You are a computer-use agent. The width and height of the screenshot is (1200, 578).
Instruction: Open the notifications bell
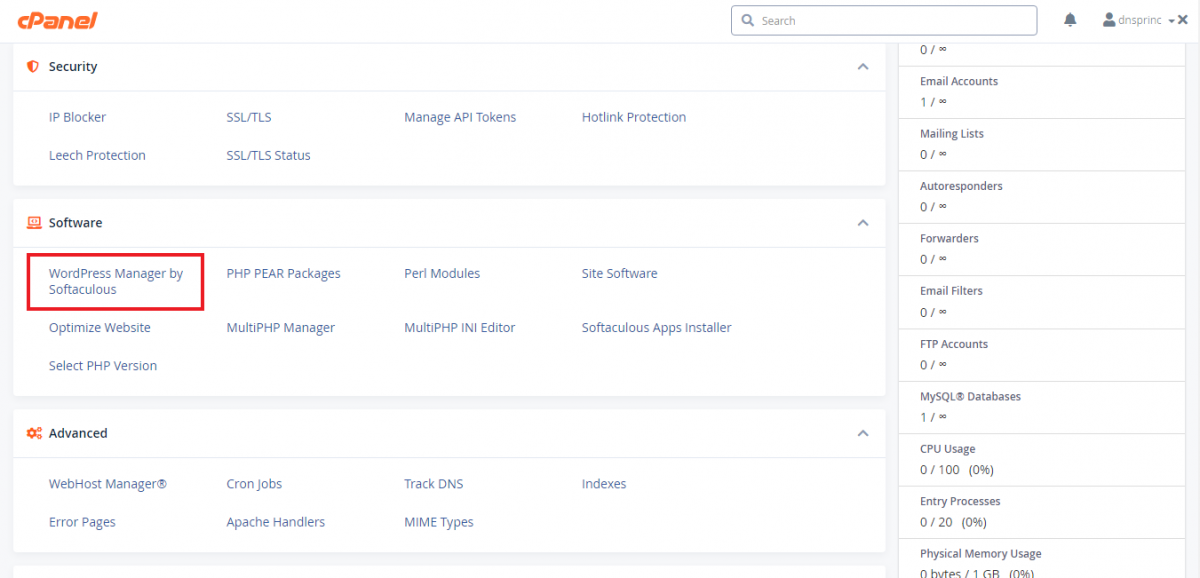pos(1070,20)
